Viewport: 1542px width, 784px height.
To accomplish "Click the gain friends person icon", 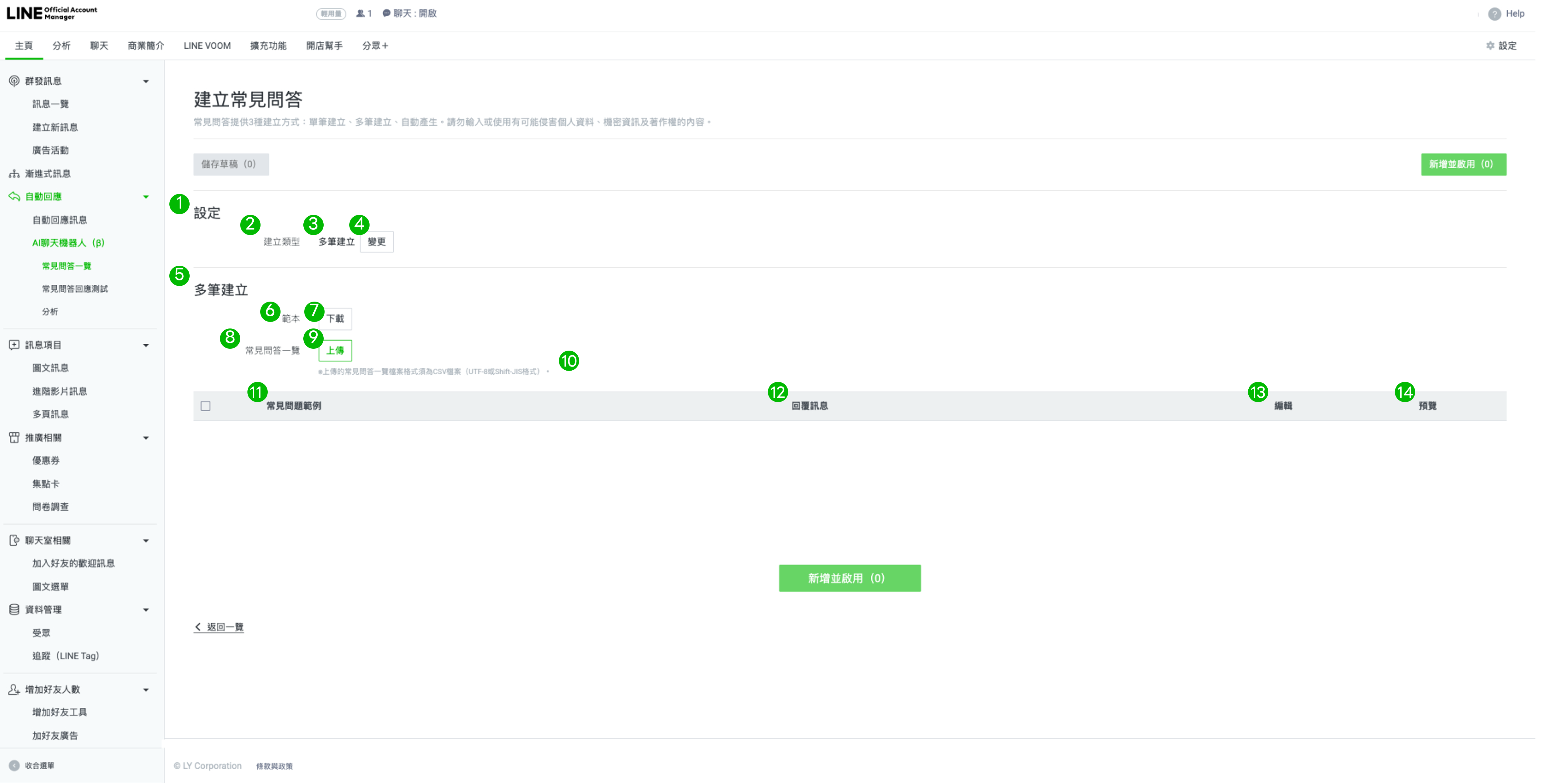I will tap(14, 689).
